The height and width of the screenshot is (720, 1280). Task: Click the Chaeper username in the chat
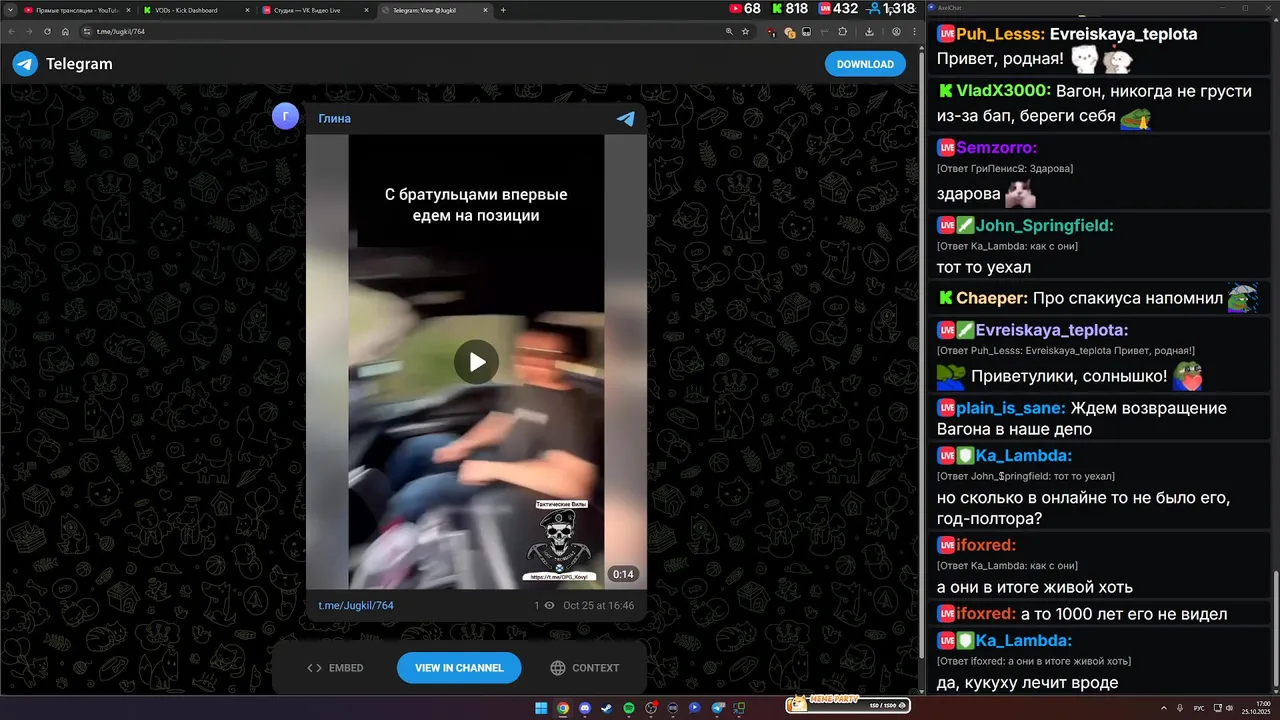(x=992, y=298)
